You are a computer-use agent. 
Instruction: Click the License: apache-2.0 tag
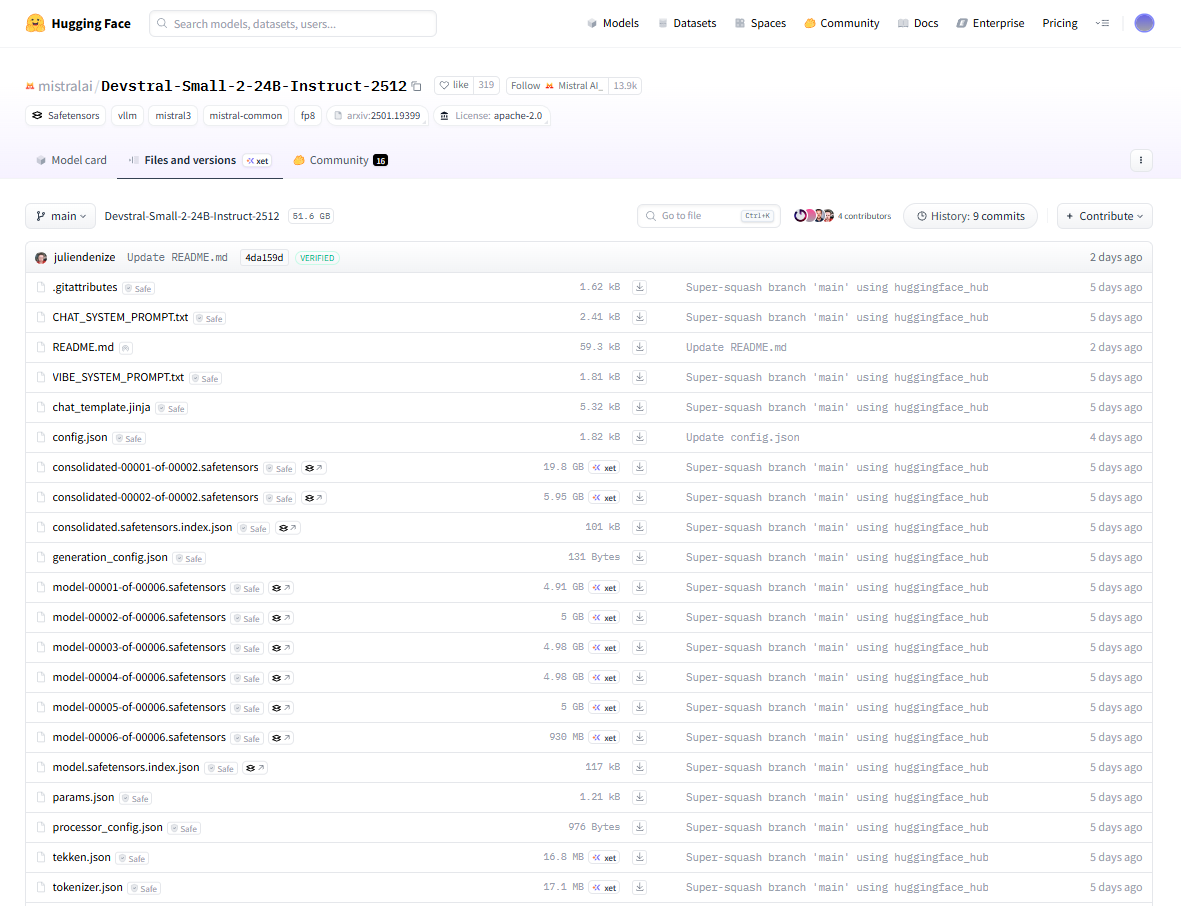491,116
